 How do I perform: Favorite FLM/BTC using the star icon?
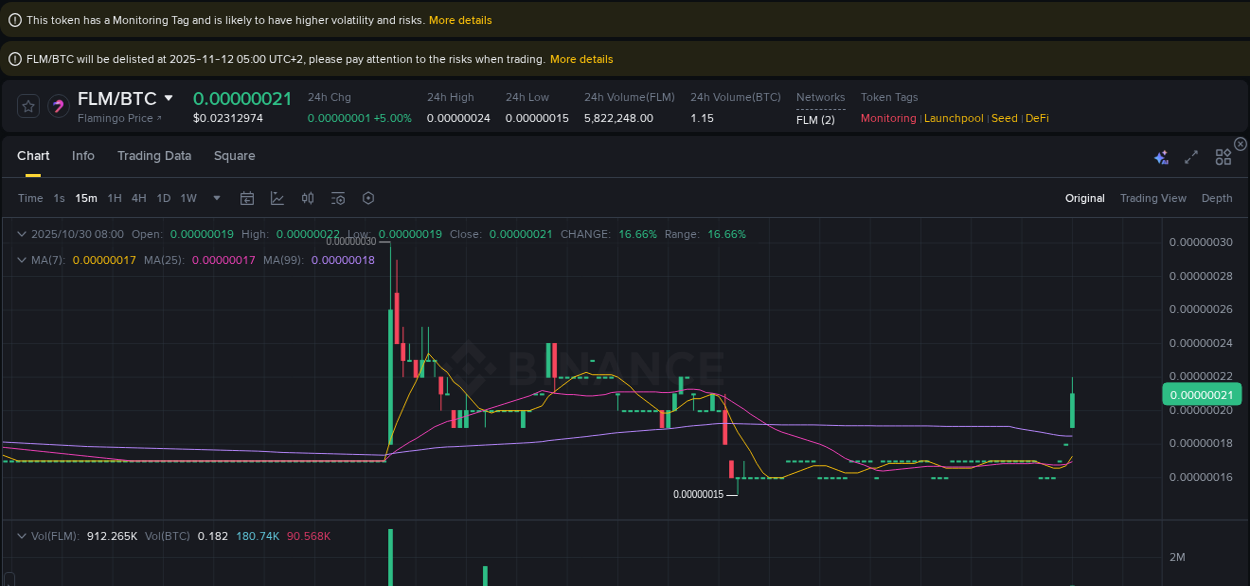tap(27, 106)
